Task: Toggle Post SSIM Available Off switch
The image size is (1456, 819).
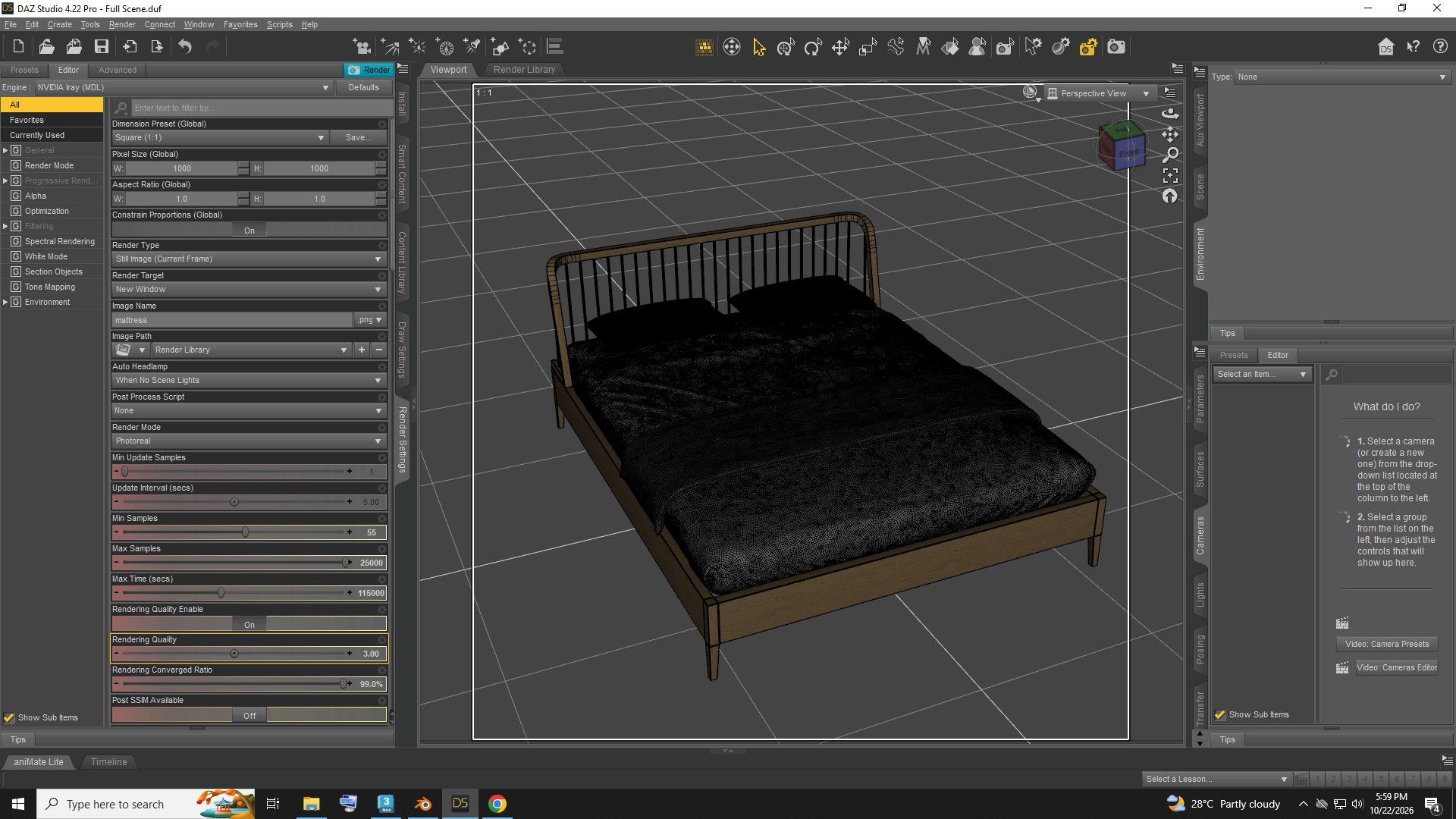Action: (249, 716)
